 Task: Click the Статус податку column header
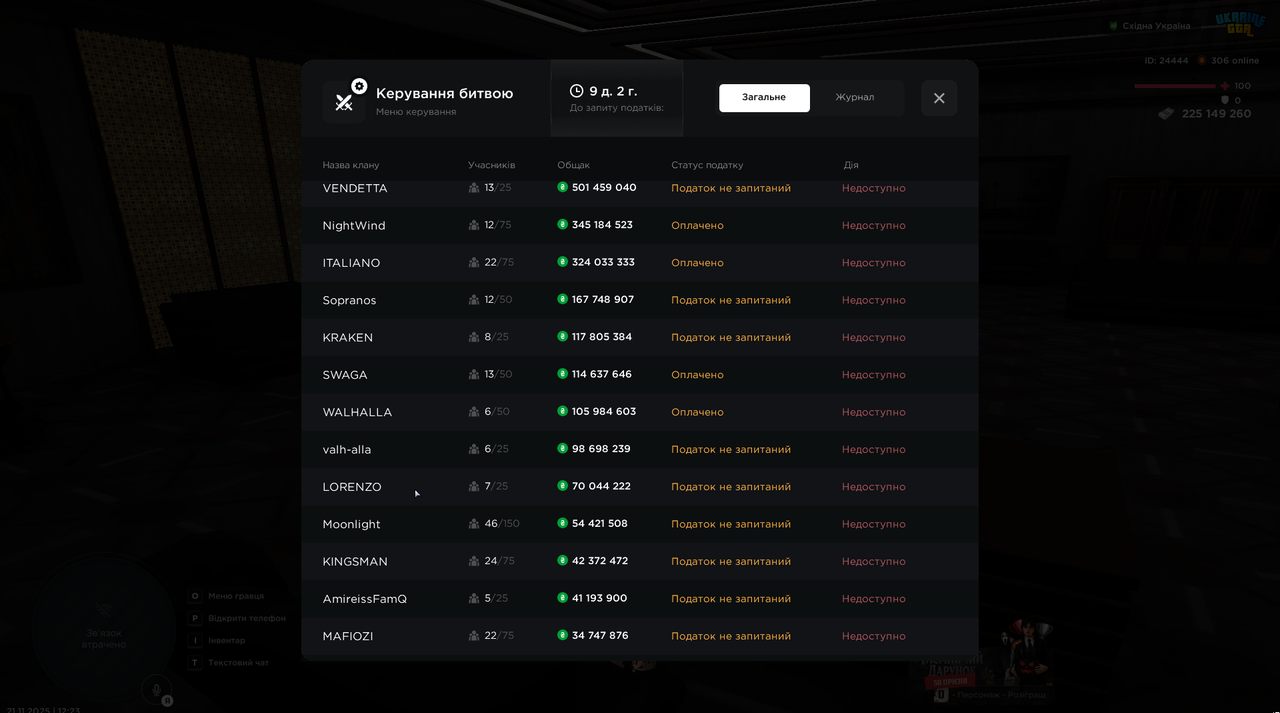click(x=707, y=165)
